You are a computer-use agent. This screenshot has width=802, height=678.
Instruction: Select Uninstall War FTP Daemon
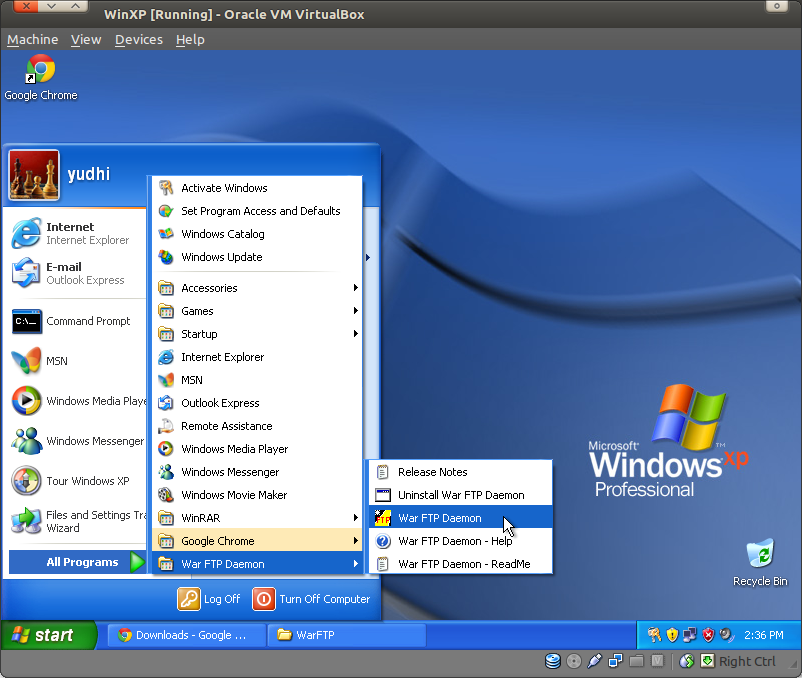(460, 495)
